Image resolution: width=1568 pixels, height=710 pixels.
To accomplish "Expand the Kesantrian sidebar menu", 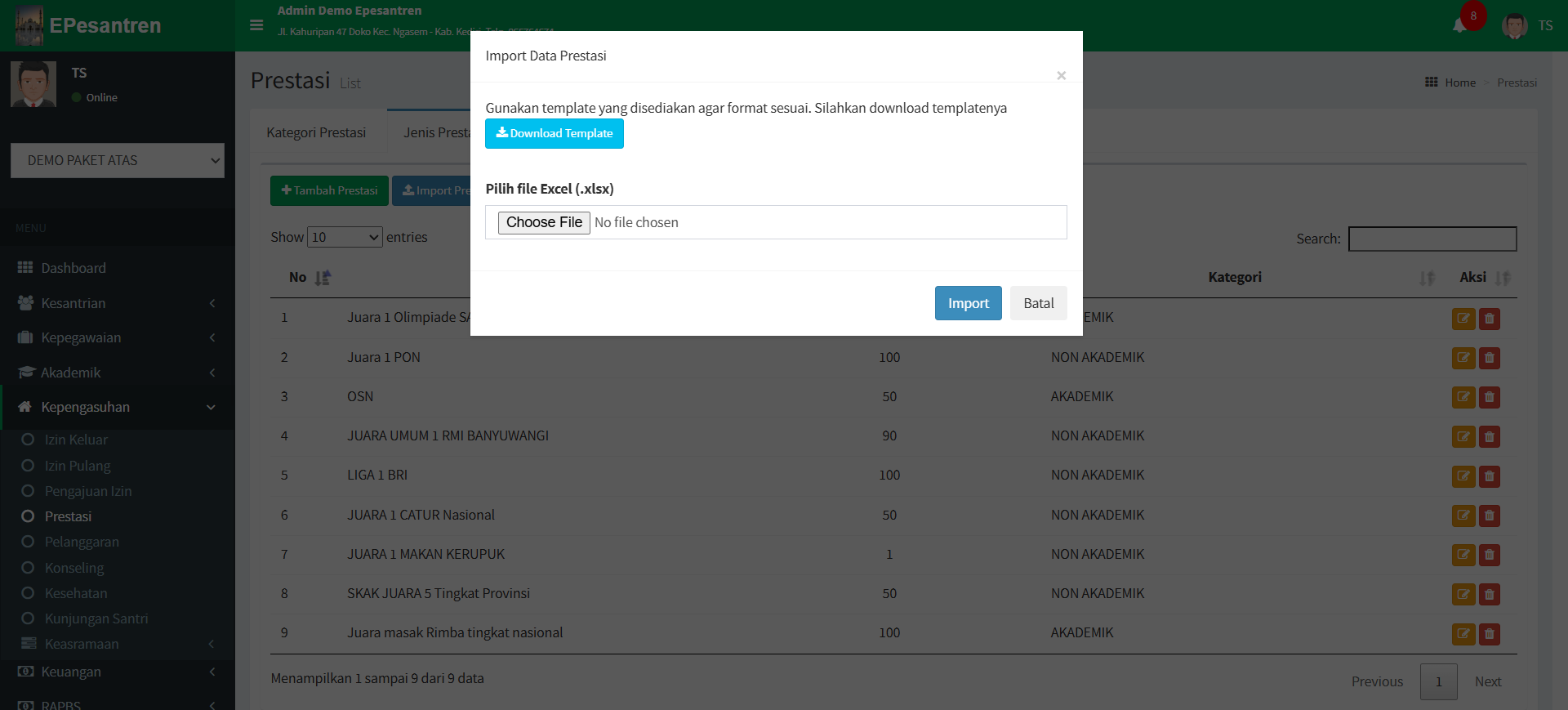I will (x=118, y=303).
